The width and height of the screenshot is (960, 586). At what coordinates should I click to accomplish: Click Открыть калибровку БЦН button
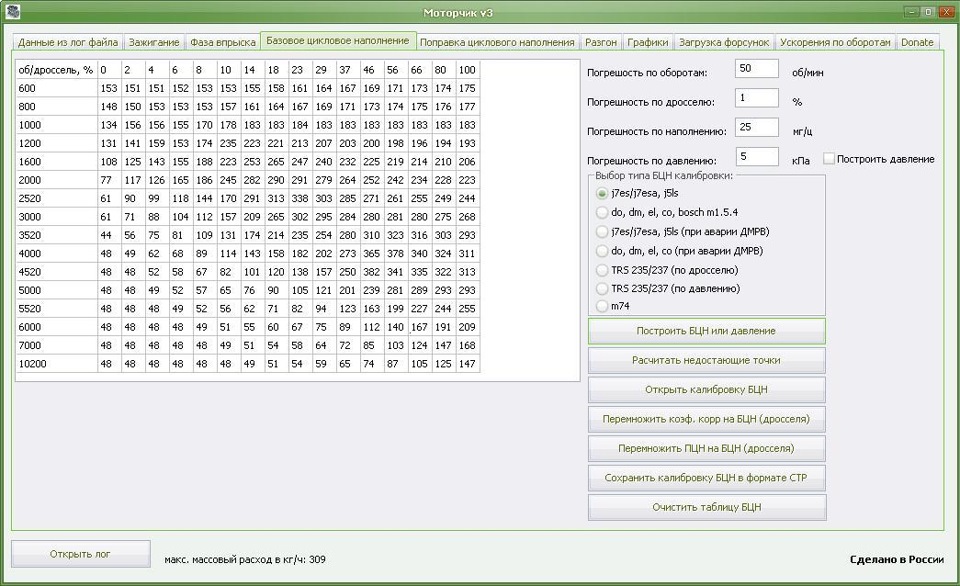[x=707, y=389]
